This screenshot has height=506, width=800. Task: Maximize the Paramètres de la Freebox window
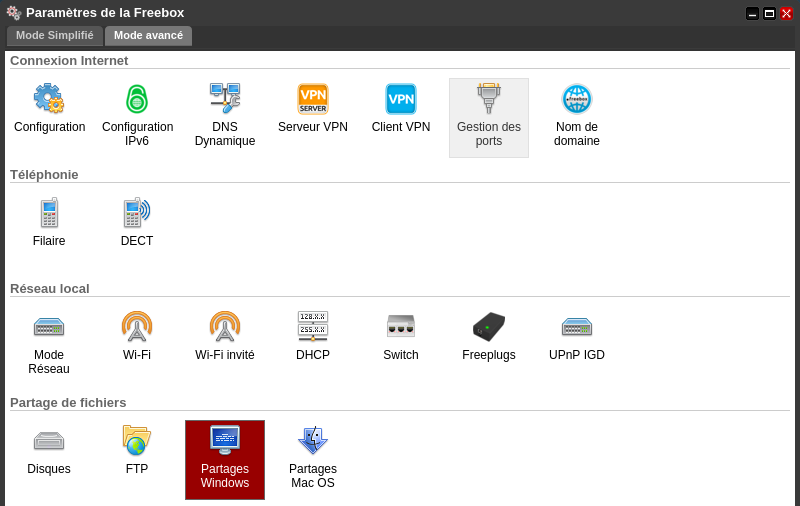click(769, 13)
